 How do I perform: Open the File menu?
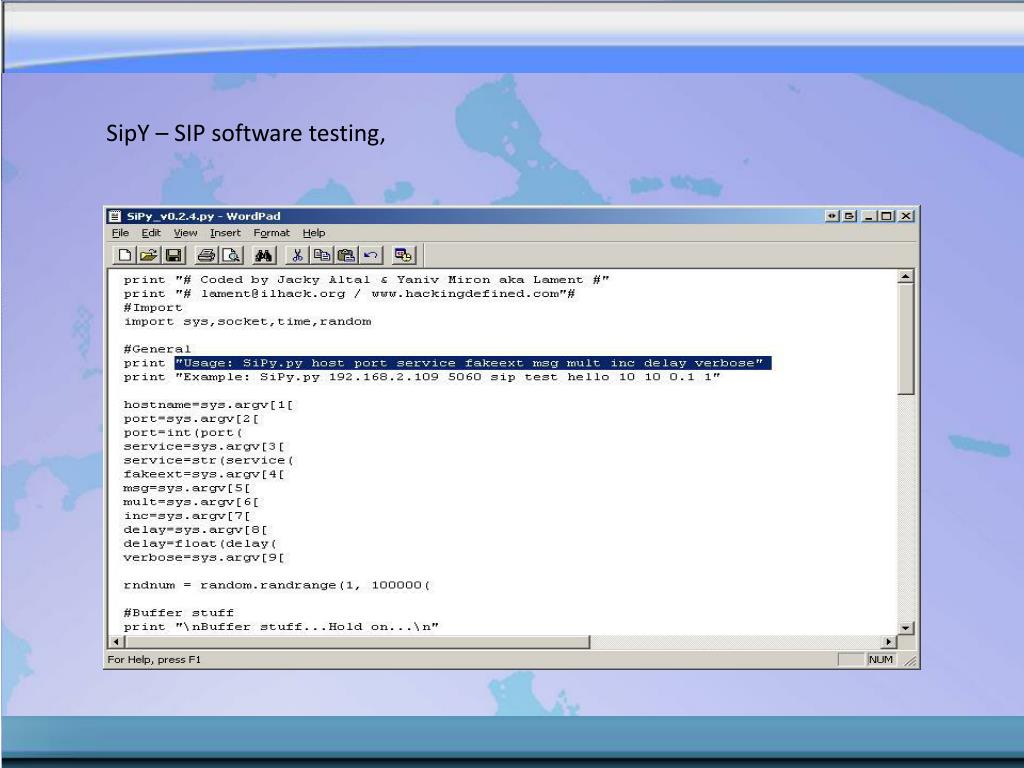pos(120,233)
